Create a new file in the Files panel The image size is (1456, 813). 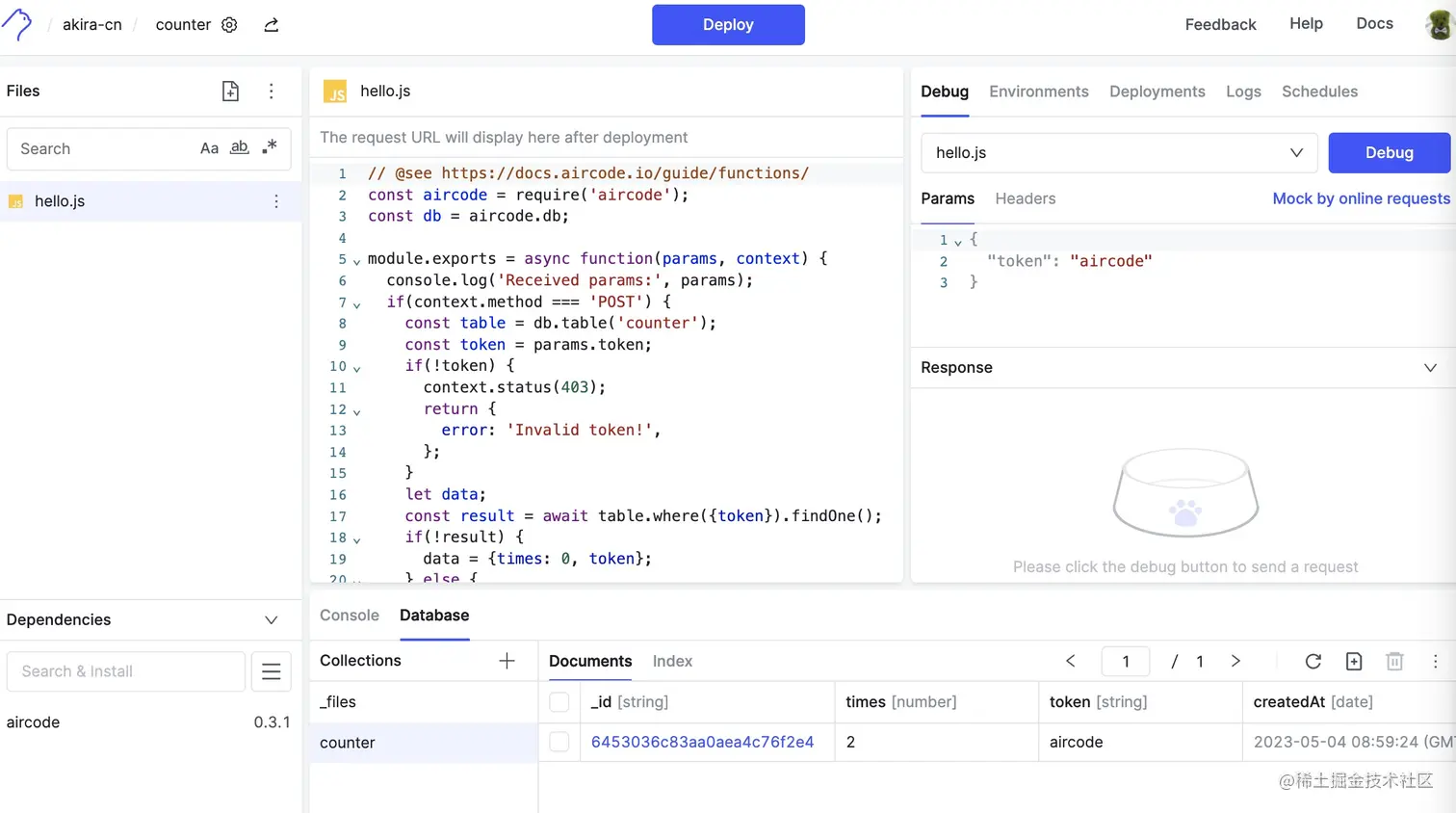tap(230, 91)
